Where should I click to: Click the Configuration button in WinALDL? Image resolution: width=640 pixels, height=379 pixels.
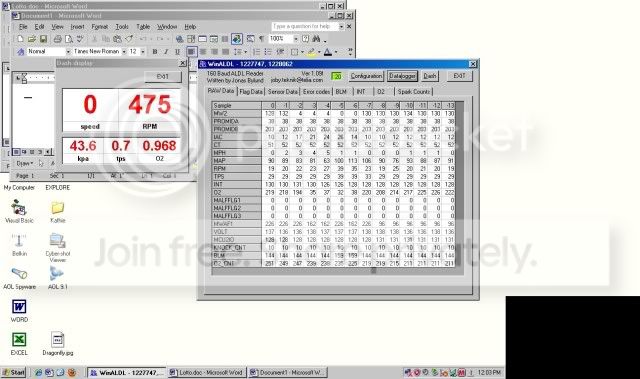click(366, 76)
